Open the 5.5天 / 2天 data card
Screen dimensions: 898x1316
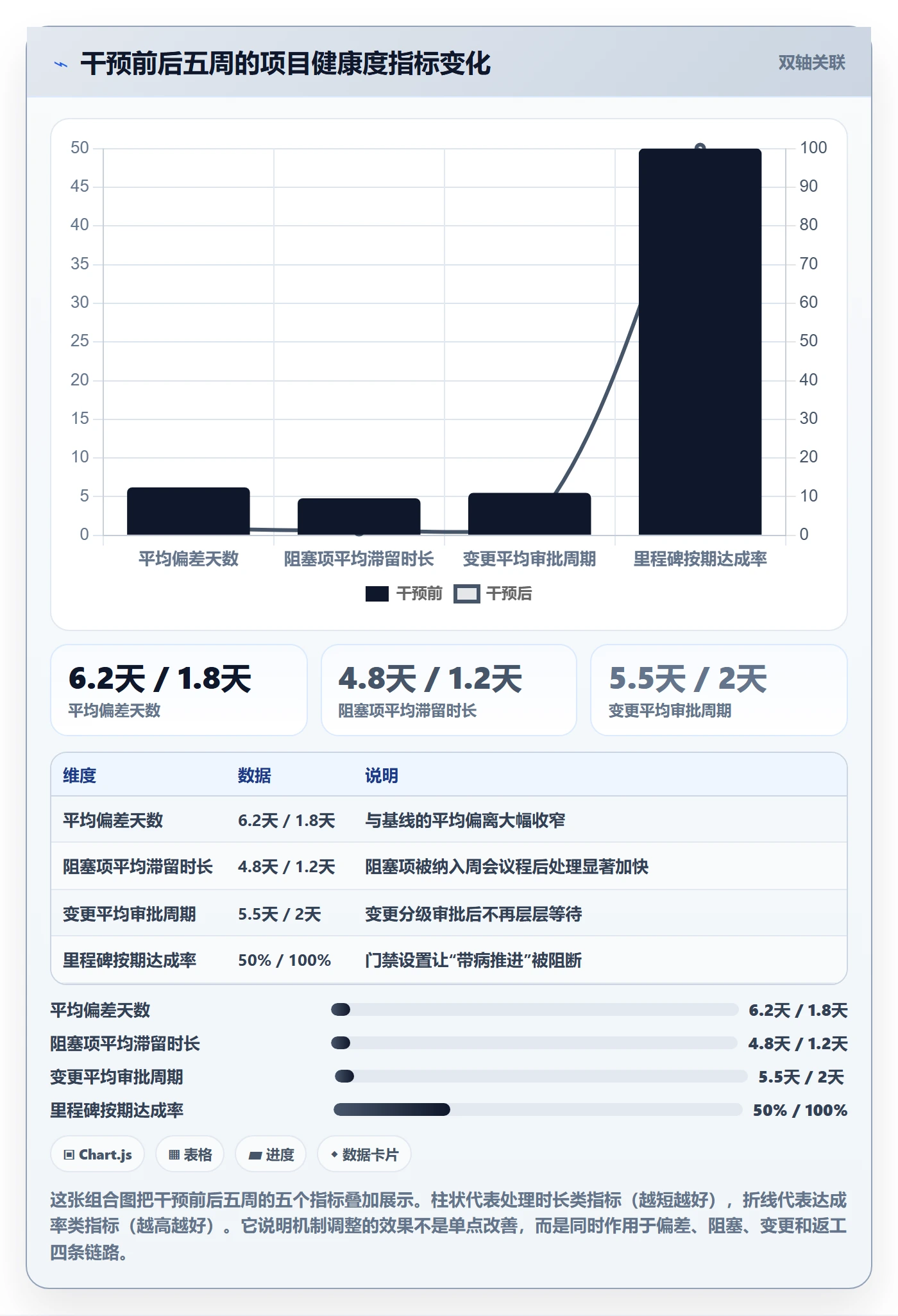click(x=719, y=690)
